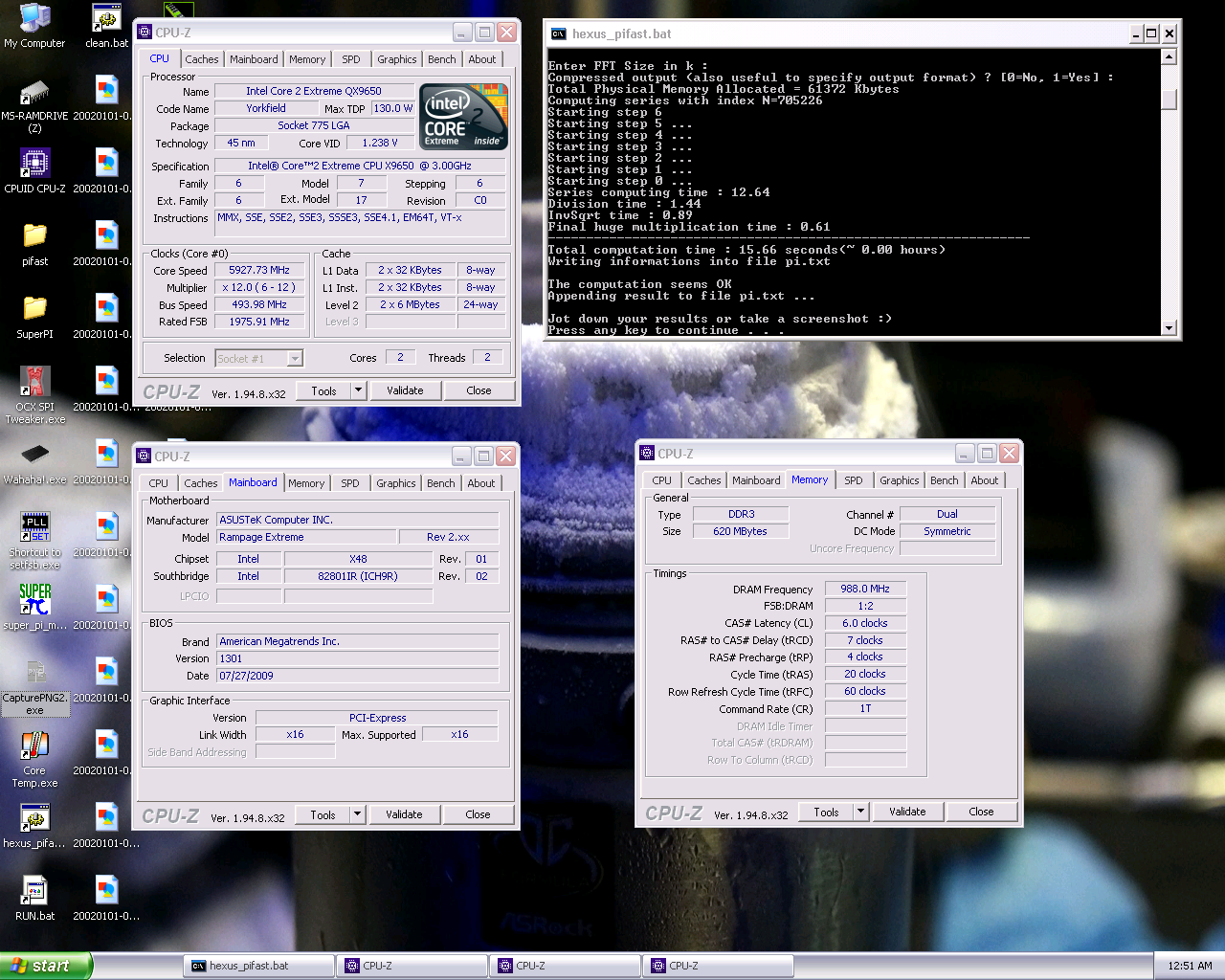Open the SuperPI folder on desktop

(34, 317)
